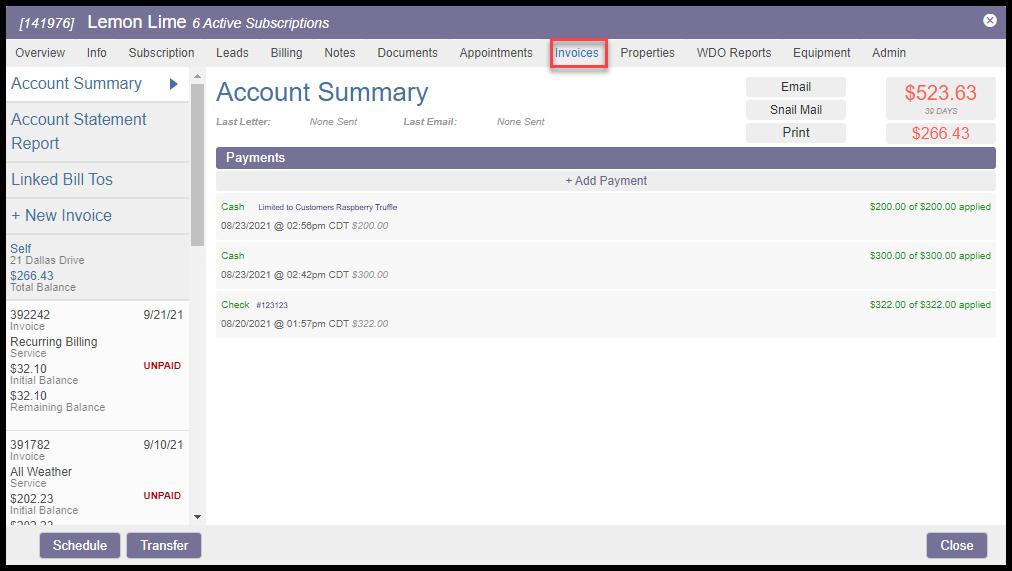This screenshot has width=1012, height=571.
Task: Open the WDO Reports tab
Action: tap(733, 53)
